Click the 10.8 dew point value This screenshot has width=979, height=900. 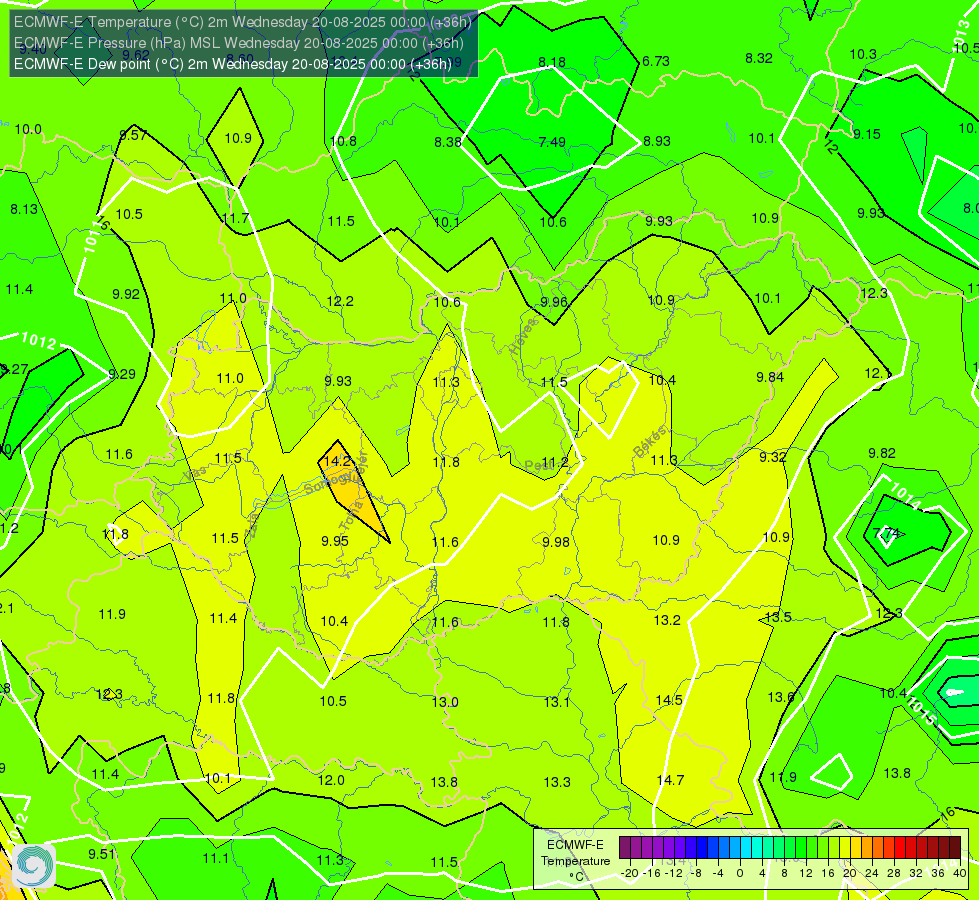point(343,141)
